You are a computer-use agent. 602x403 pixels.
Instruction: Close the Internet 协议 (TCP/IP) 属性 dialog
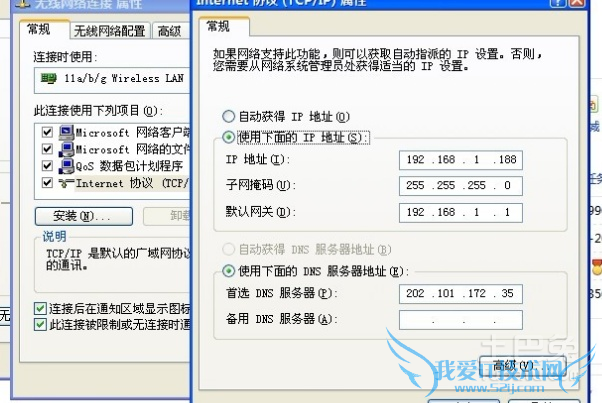[x=577, y=2]
